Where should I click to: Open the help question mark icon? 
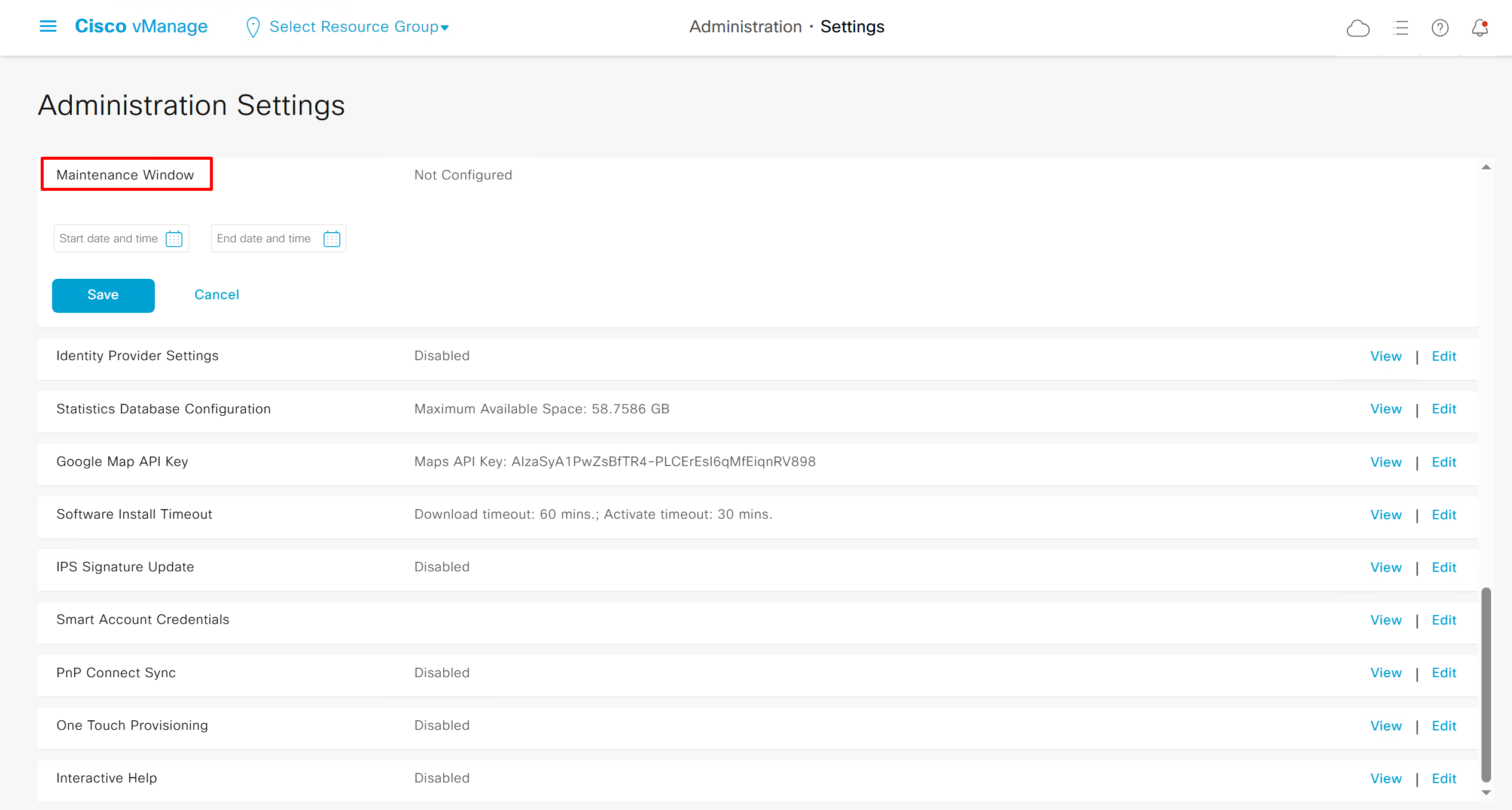point(1440,28)
